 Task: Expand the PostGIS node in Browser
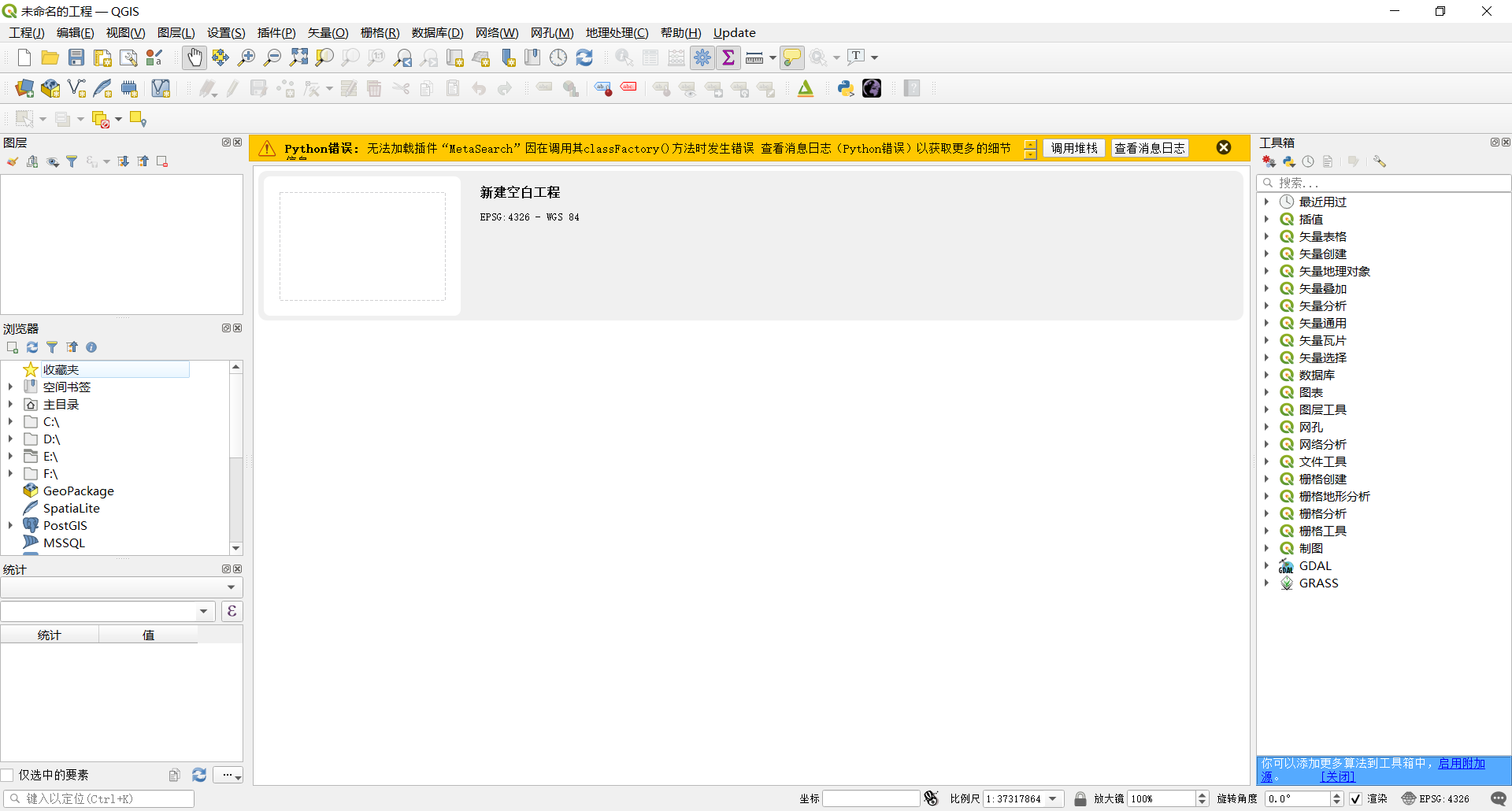[10, 526]
